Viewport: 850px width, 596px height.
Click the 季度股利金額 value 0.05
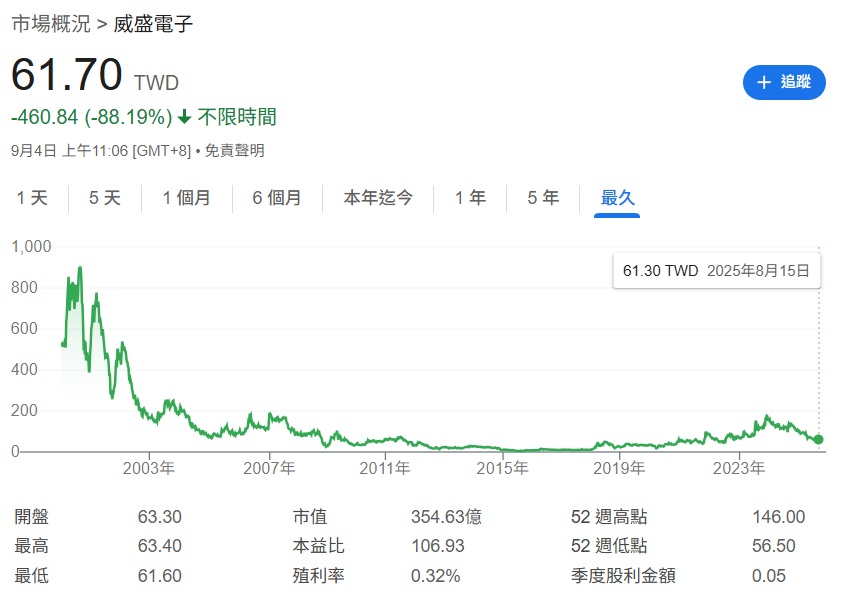point(769,575)
